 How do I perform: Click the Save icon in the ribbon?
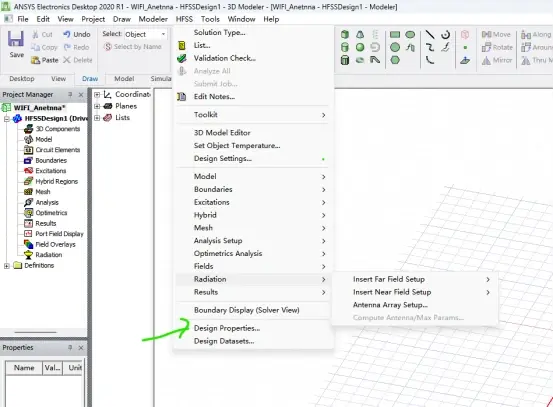point(16,39)
